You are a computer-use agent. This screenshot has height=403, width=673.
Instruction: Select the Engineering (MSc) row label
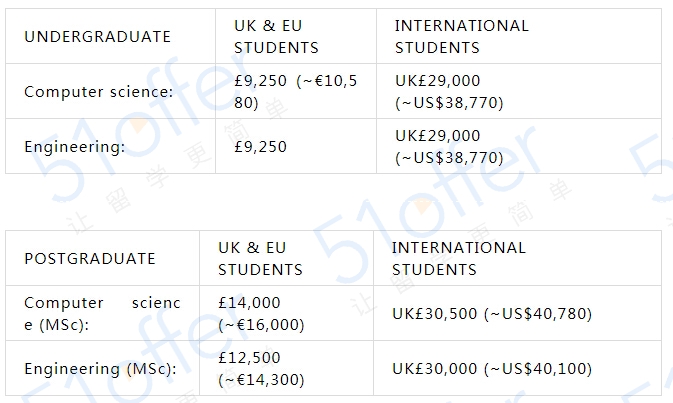pos(103,368)
